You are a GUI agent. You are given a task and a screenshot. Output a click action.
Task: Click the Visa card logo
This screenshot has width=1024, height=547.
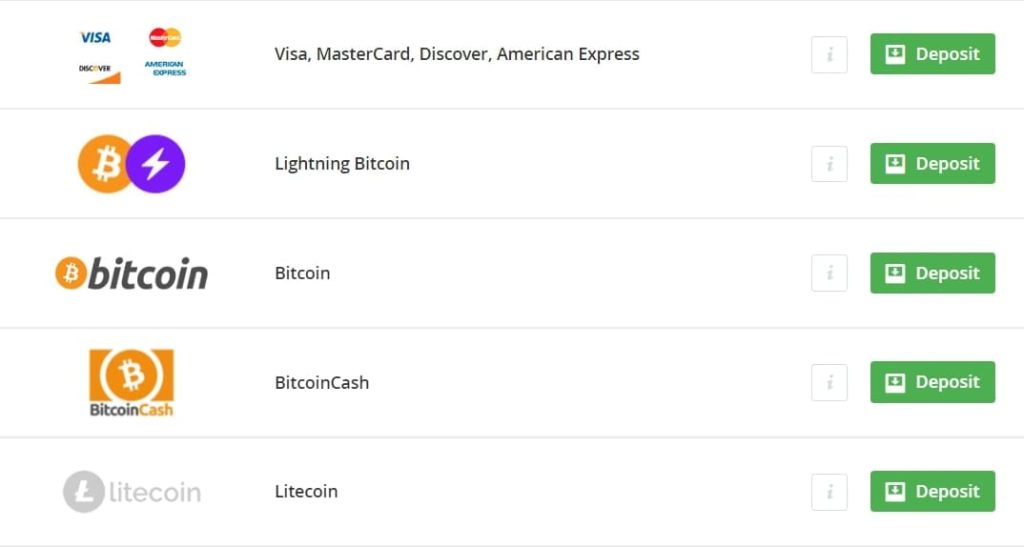(x=95, y=37)
